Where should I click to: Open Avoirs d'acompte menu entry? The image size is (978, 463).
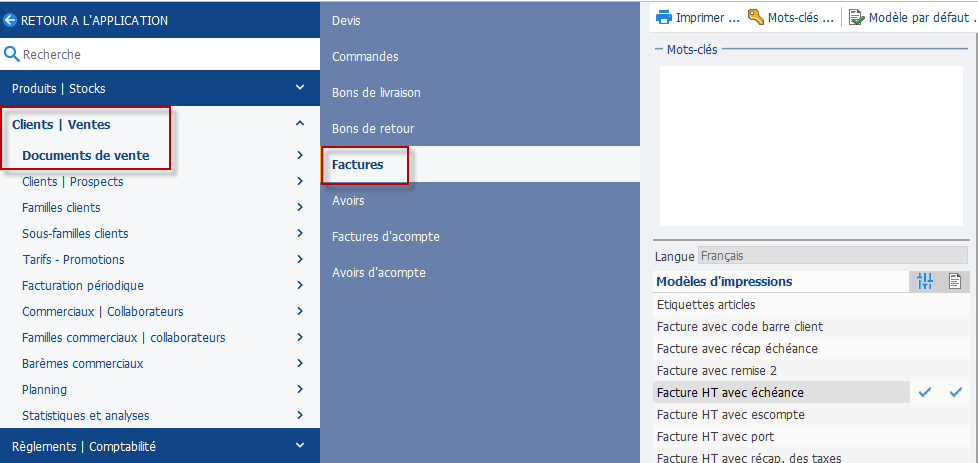tap(379, 273)
